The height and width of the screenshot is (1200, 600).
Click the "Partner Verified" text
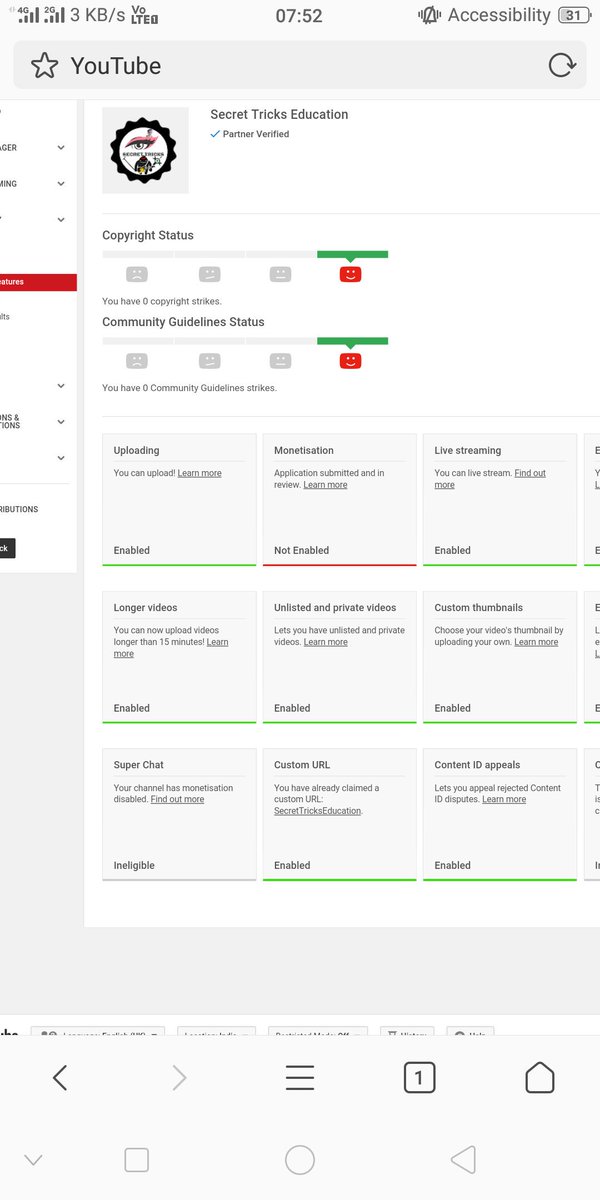pos(256,134)
